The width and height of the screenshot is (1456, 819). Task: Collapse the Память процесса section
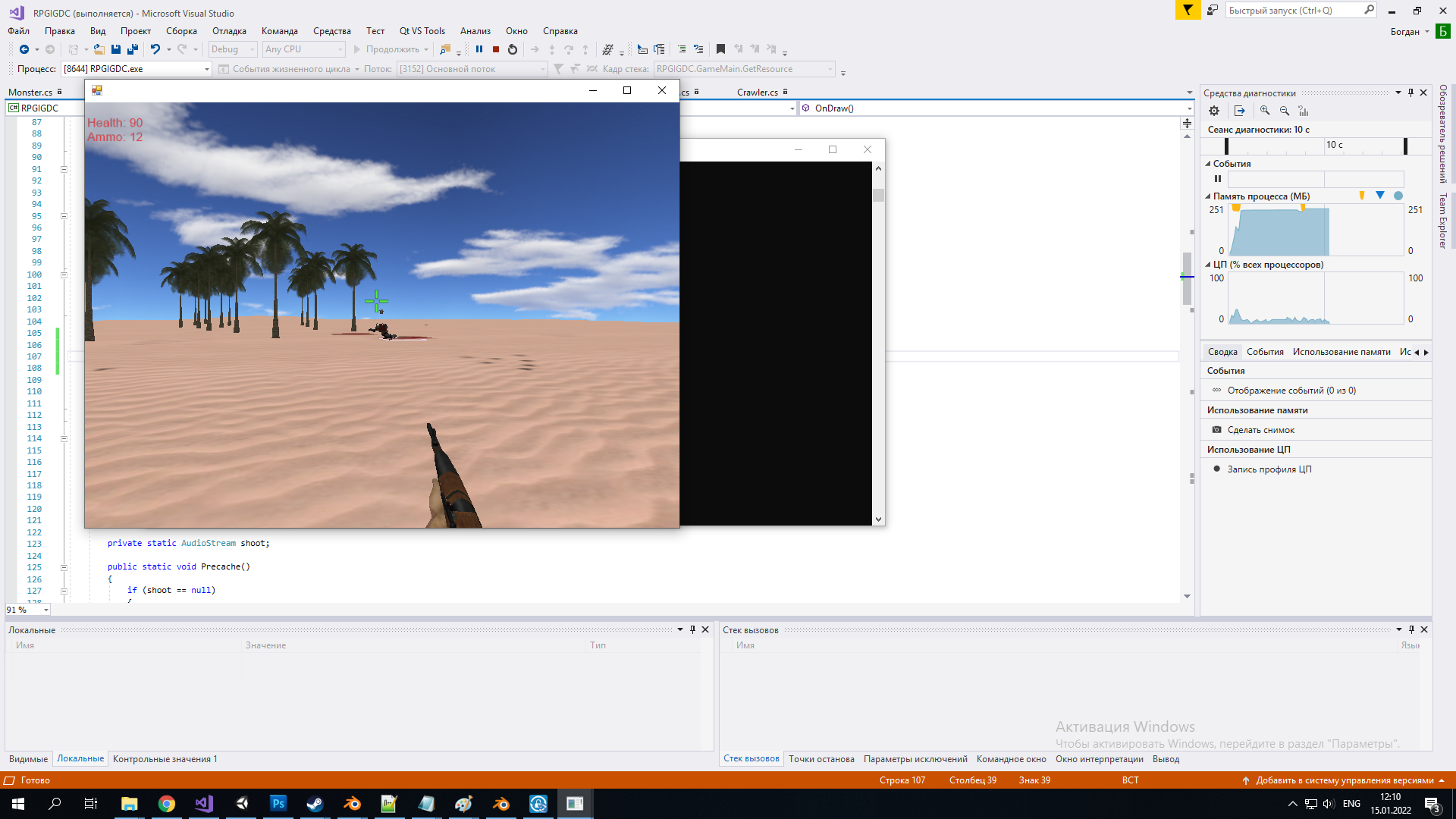[1208, 196]
